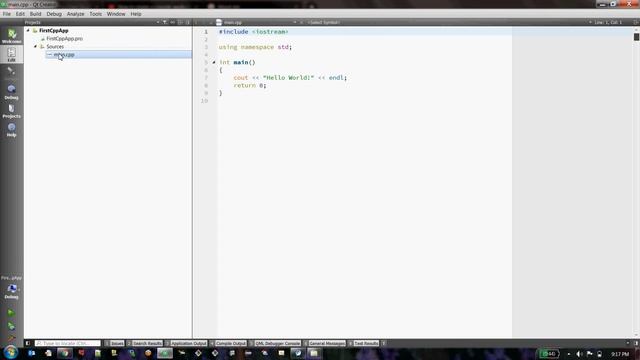
Task: Select the Sources folder row
Action: click(55, 47)
